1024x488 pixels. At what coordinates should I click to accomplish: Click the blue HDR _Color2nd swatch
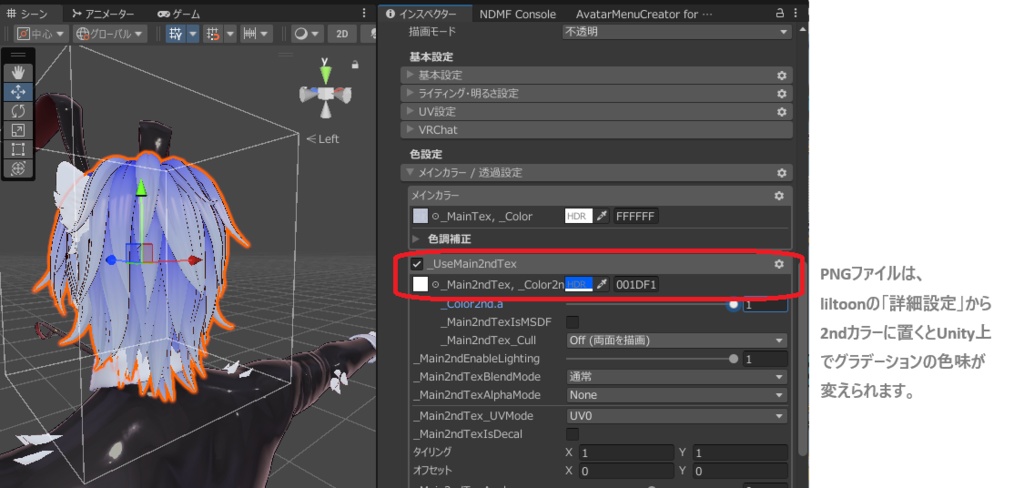point(579,284)
